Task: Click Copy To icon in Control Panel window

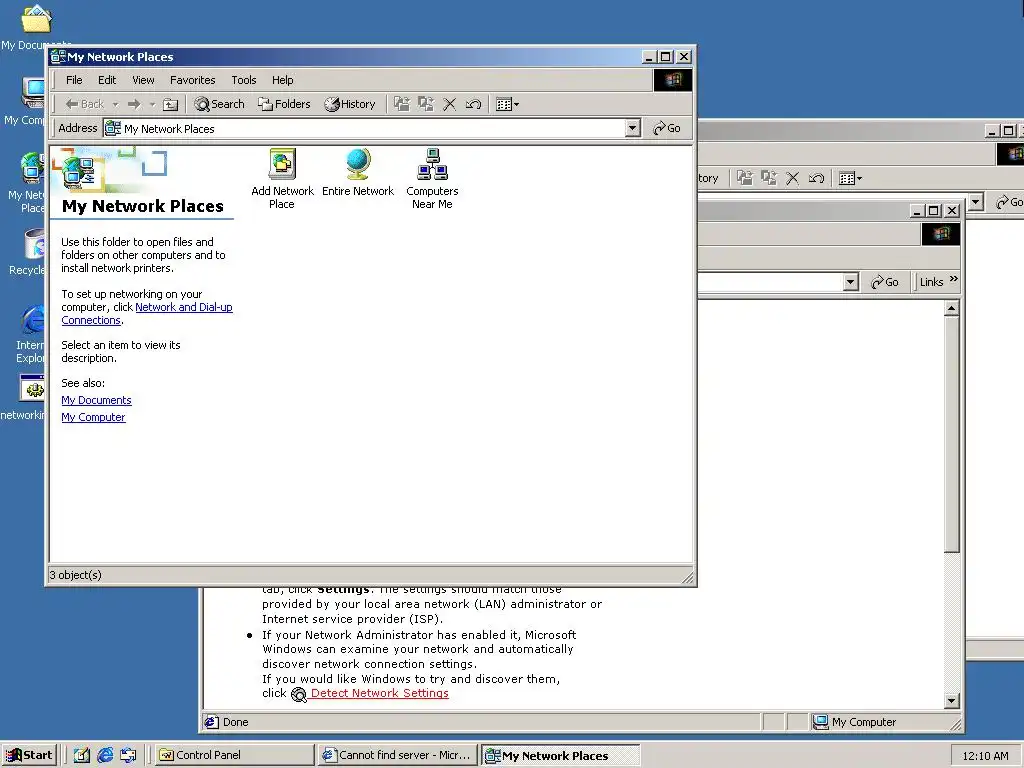Action: point(769,178)
